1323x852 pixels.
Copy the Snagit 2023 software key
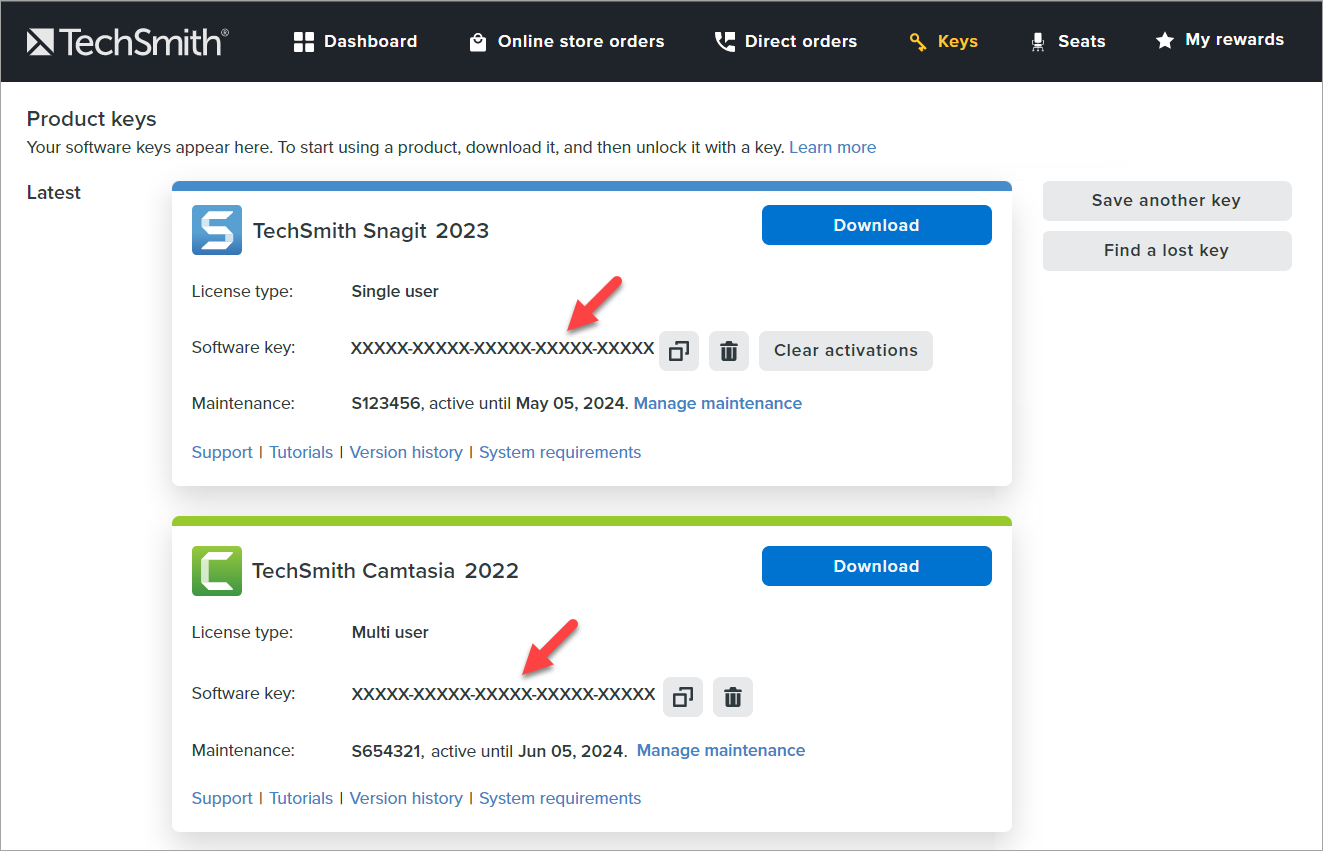(679, 351)
